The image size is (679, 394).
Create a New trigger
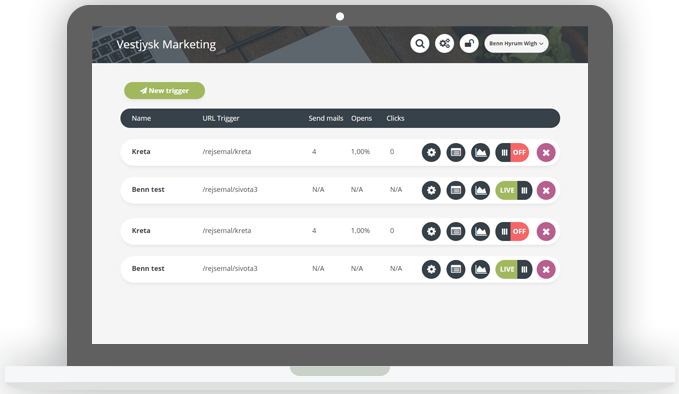click(x=165, y=90)
